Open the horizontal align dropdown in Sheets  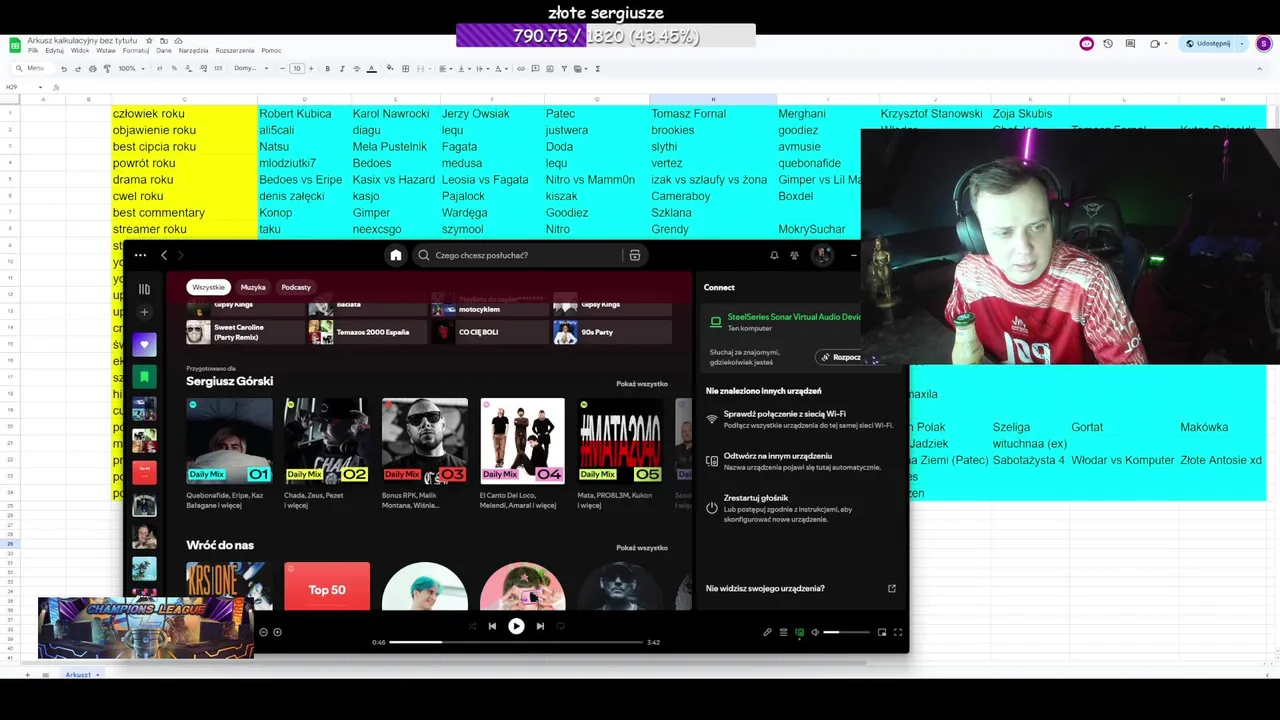[x=445, y=68]
